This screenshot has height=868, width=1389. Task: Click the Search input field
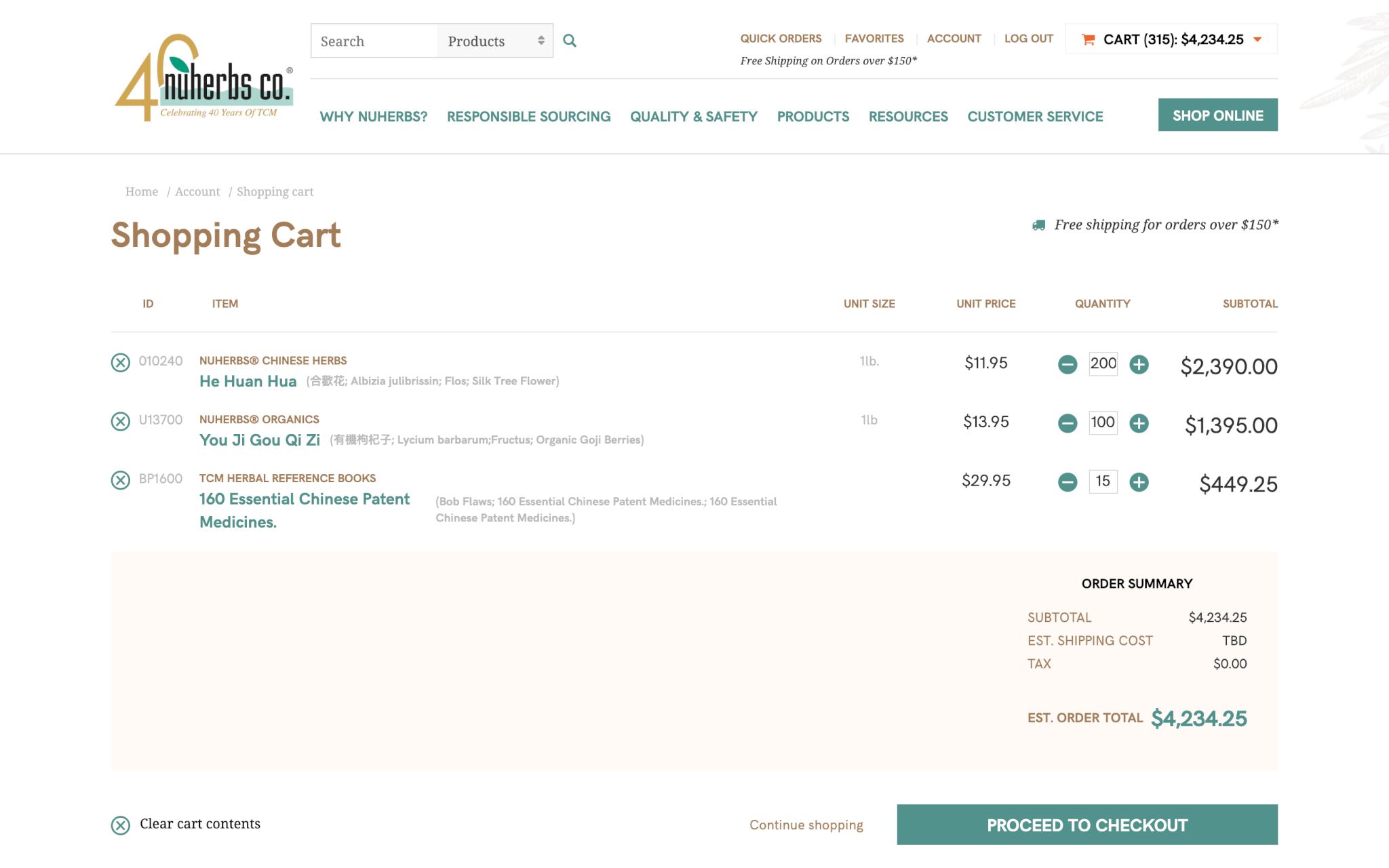tap(374, 41)
